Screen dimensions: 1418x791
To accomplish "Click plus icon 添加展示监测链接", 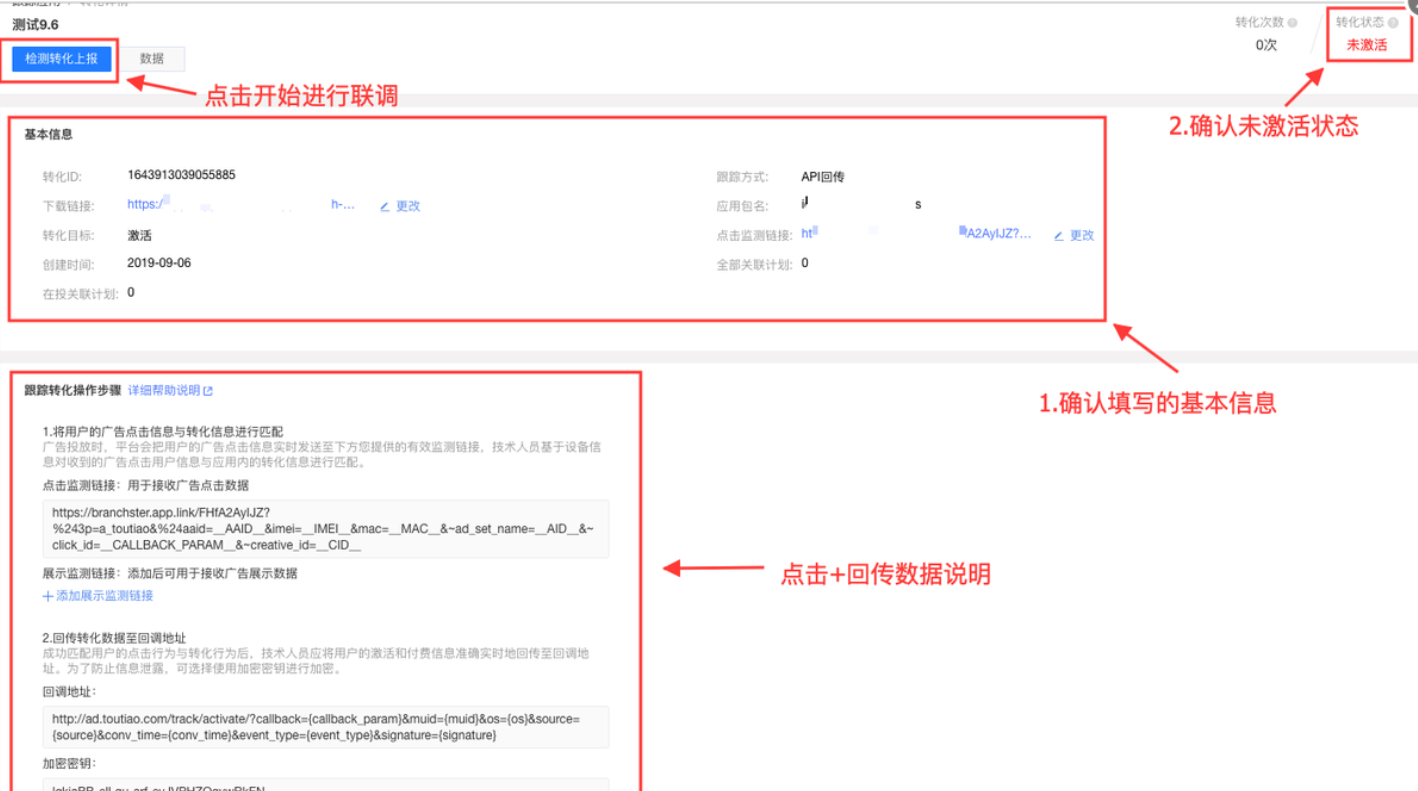I will (x=47, y=596).
